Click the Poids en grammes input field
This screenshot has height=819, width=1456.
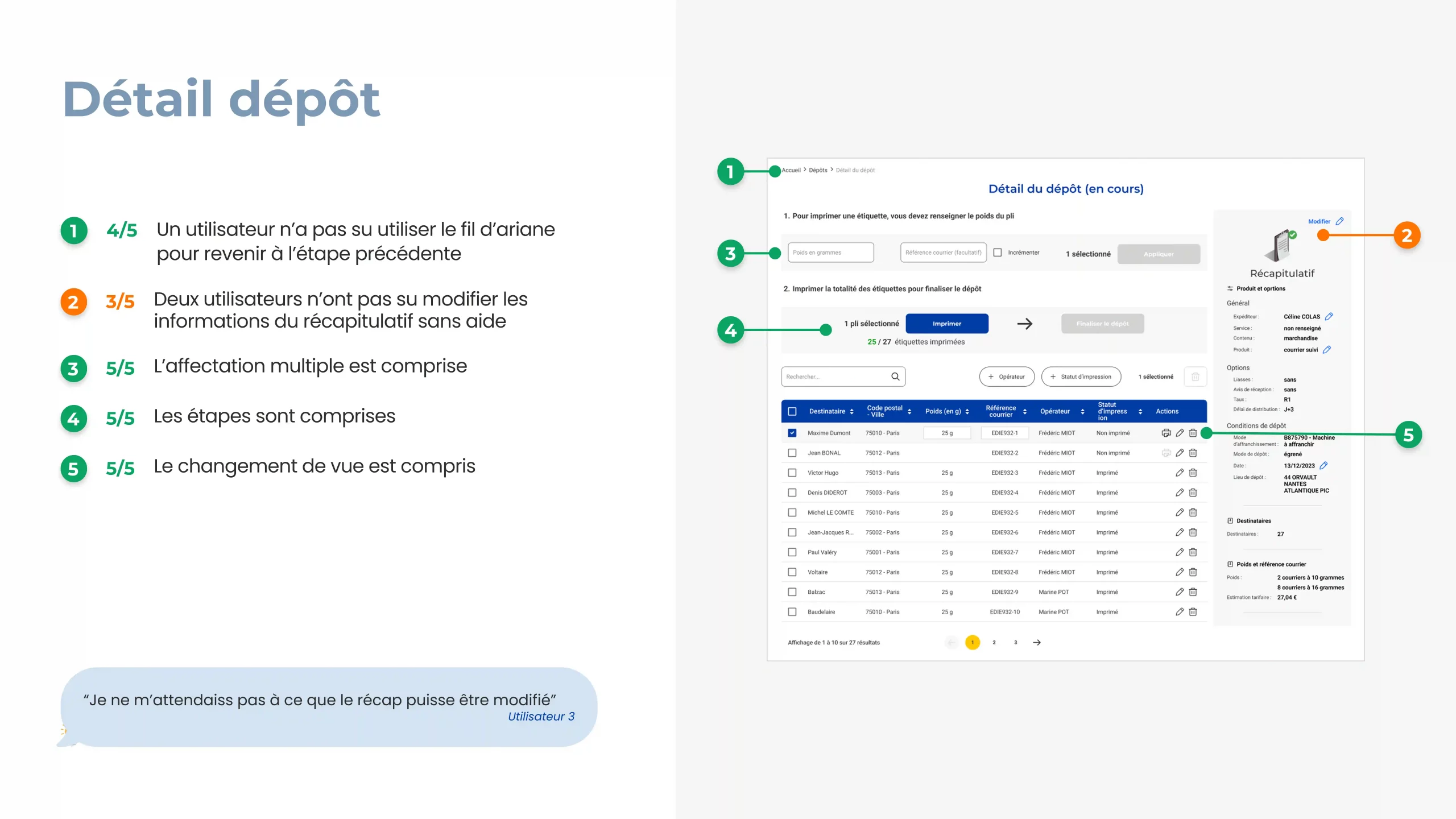(x=830, y=253)
